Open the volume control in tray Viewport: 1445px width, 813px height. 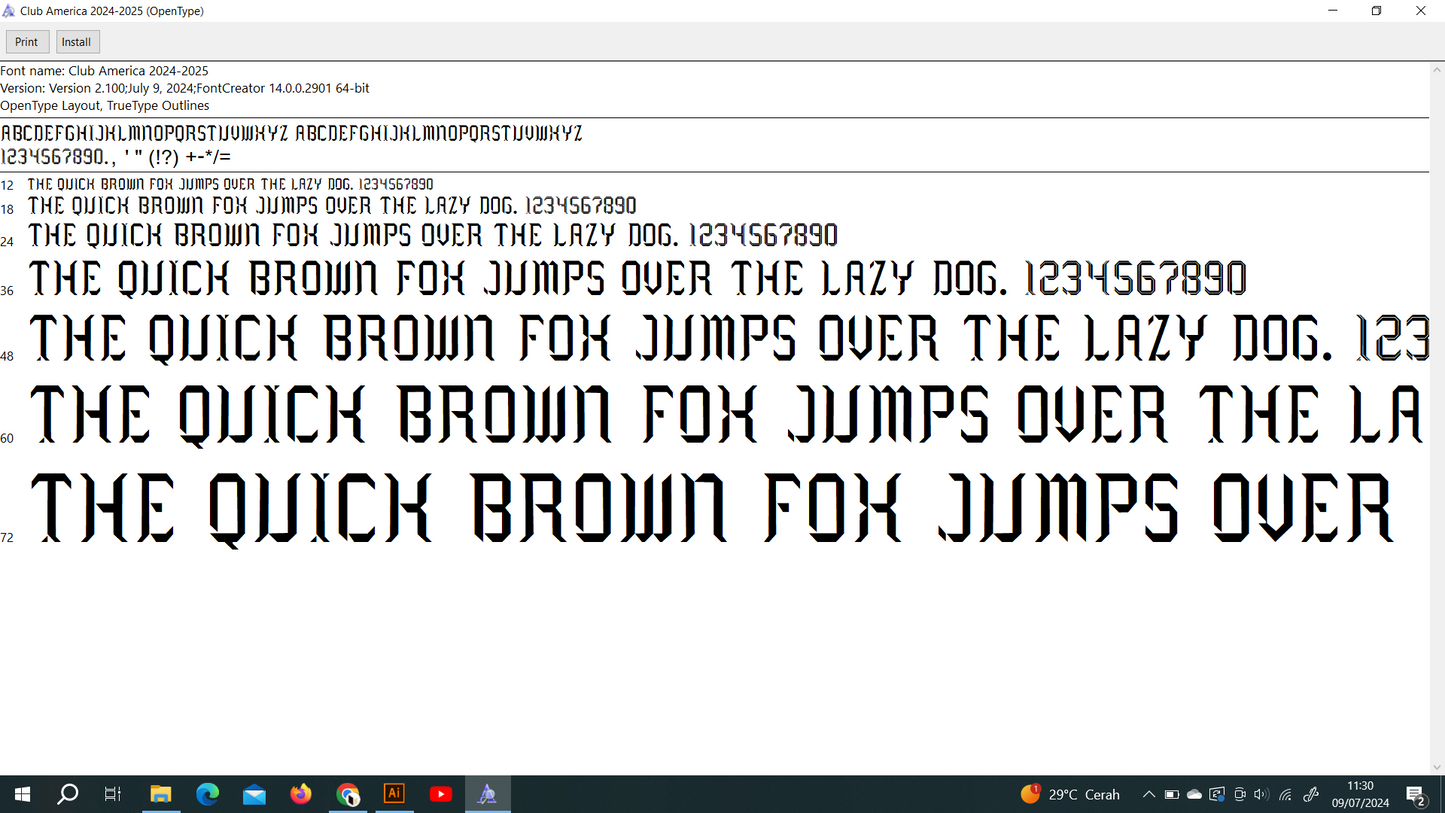[1261, 795]
